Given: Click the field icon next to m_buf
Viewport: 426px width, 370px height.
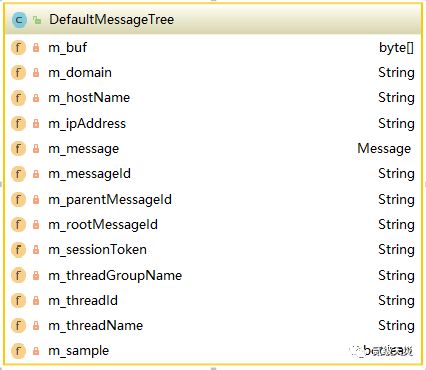Looking at the screenshot, I should point(18,48).
